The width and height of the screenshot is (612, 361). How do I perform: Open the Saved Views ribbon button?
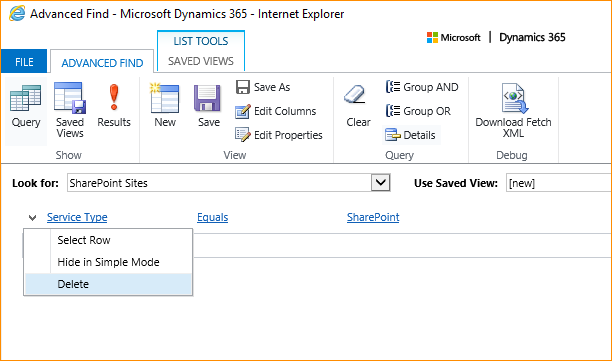[x=70, y=110]
